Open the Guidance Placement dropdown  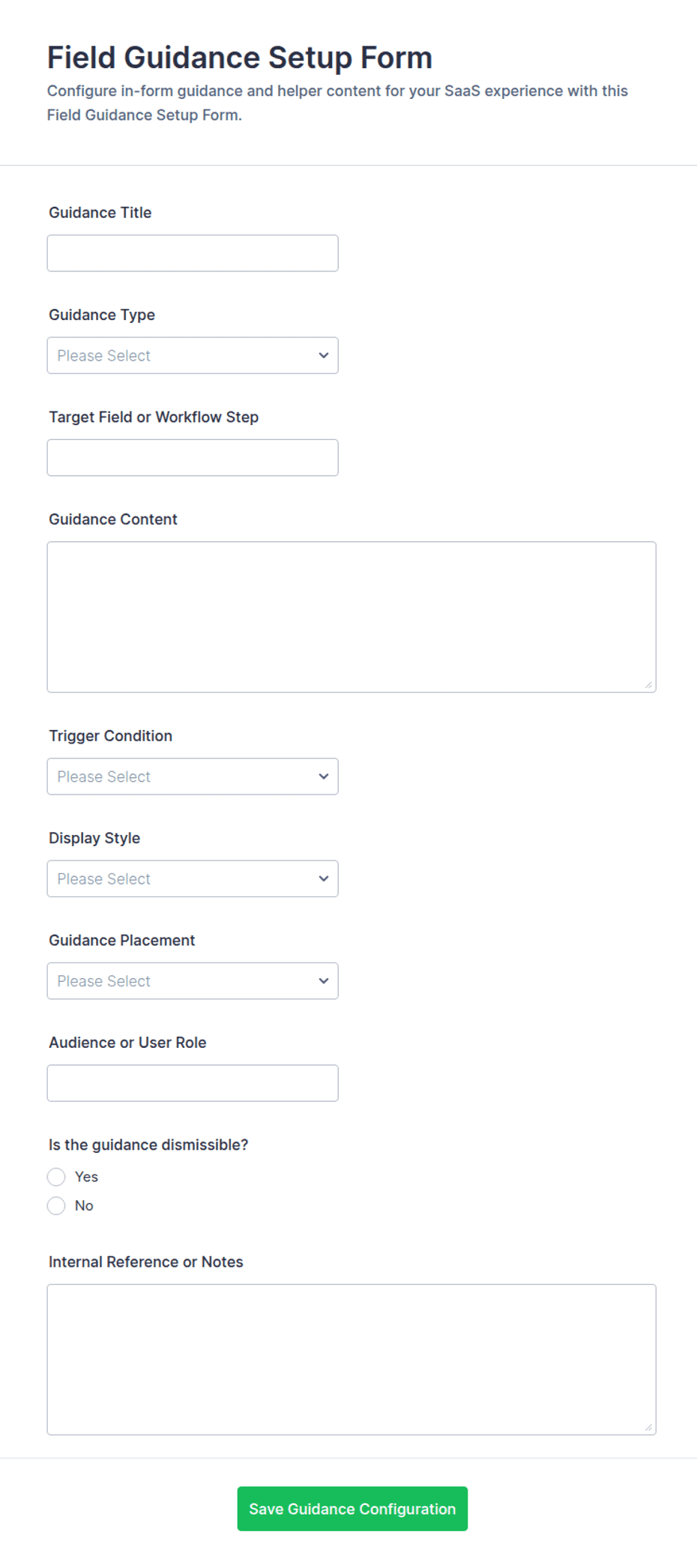pyautogui.click(x=193, y=980)
